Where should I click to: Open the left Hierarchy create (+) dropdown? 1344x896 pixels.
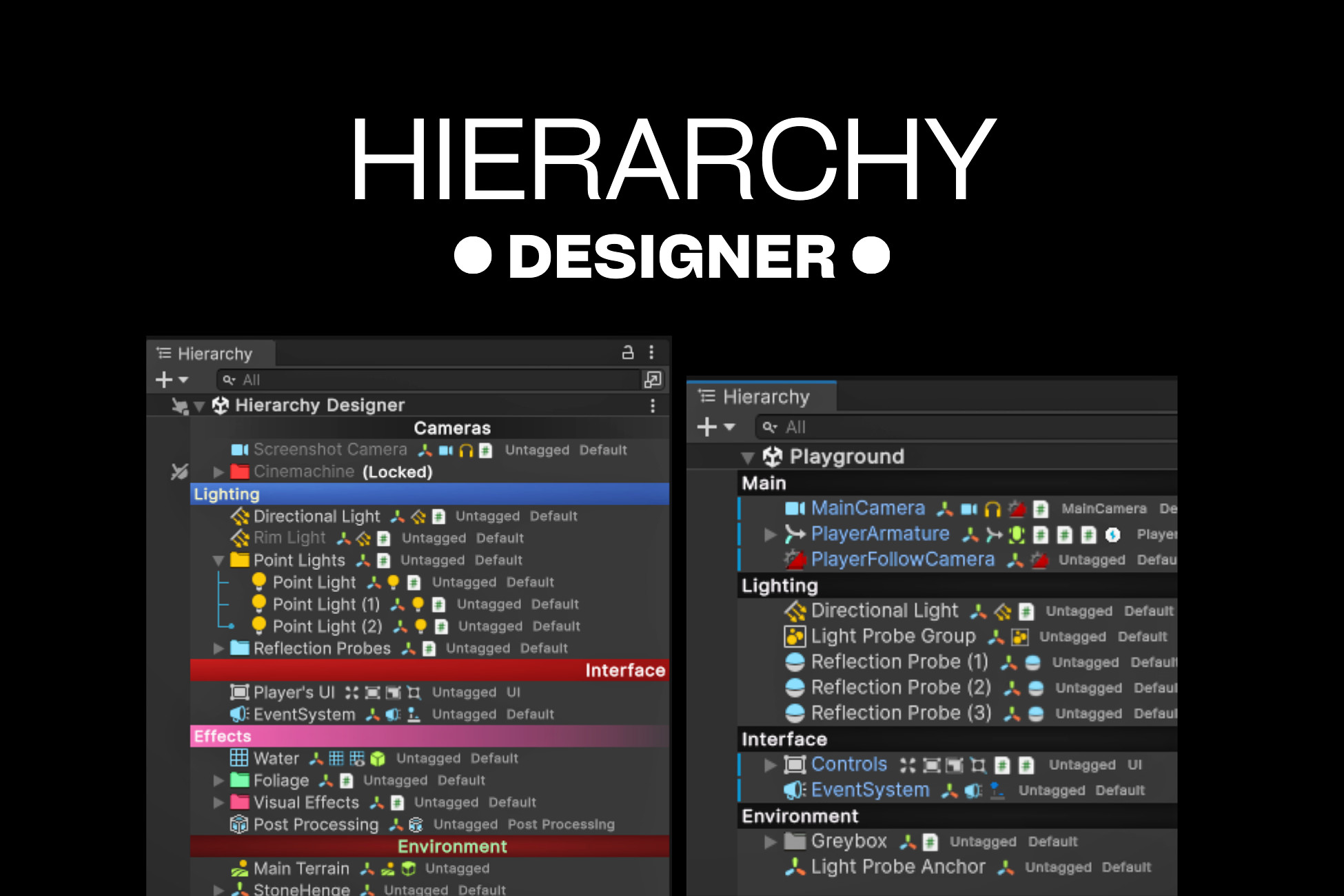point(172,380)
